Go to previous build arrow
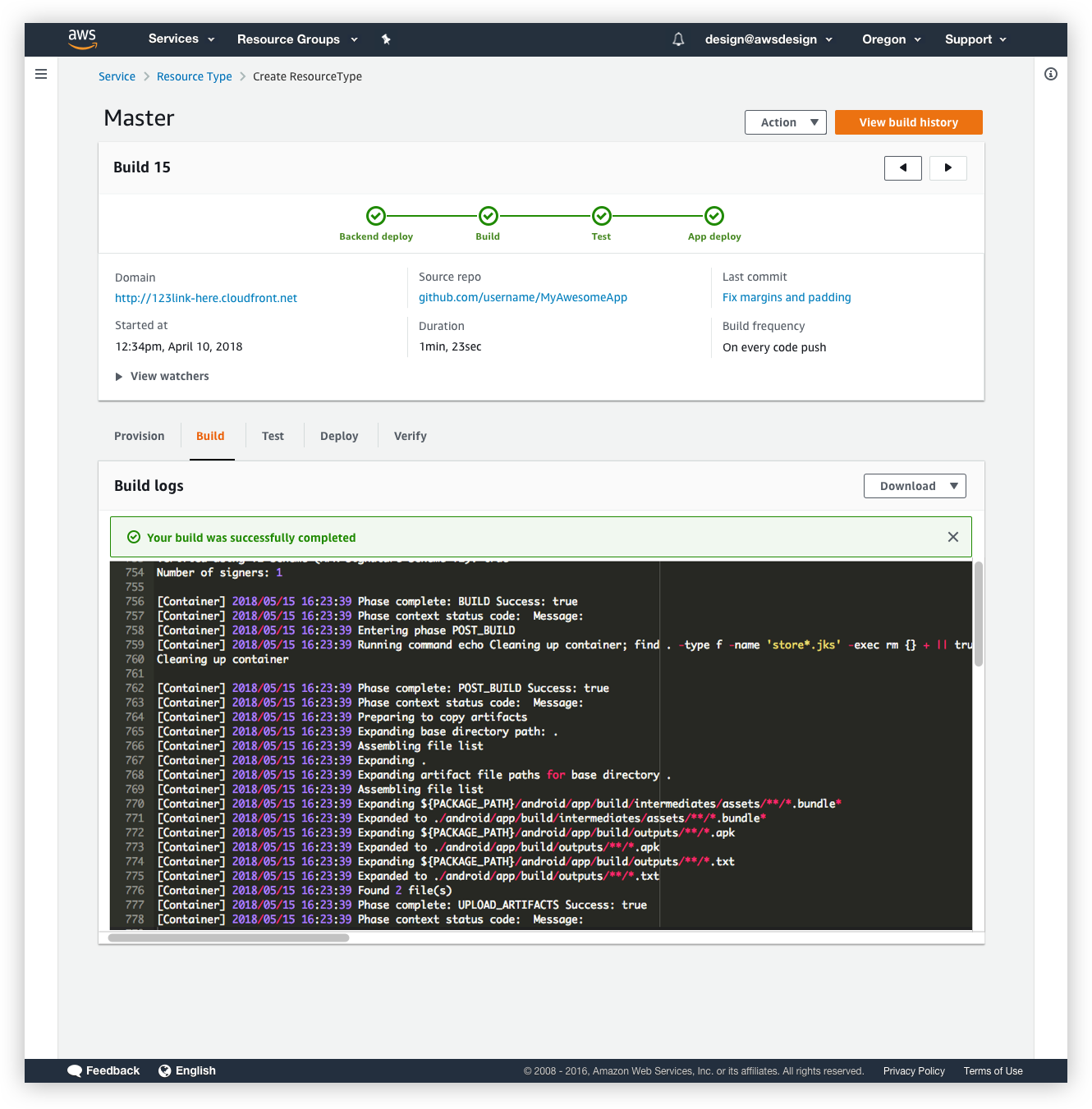The width and height of the screenshot is (1092, 1109). pyautogui.click(x=903, y=167)
